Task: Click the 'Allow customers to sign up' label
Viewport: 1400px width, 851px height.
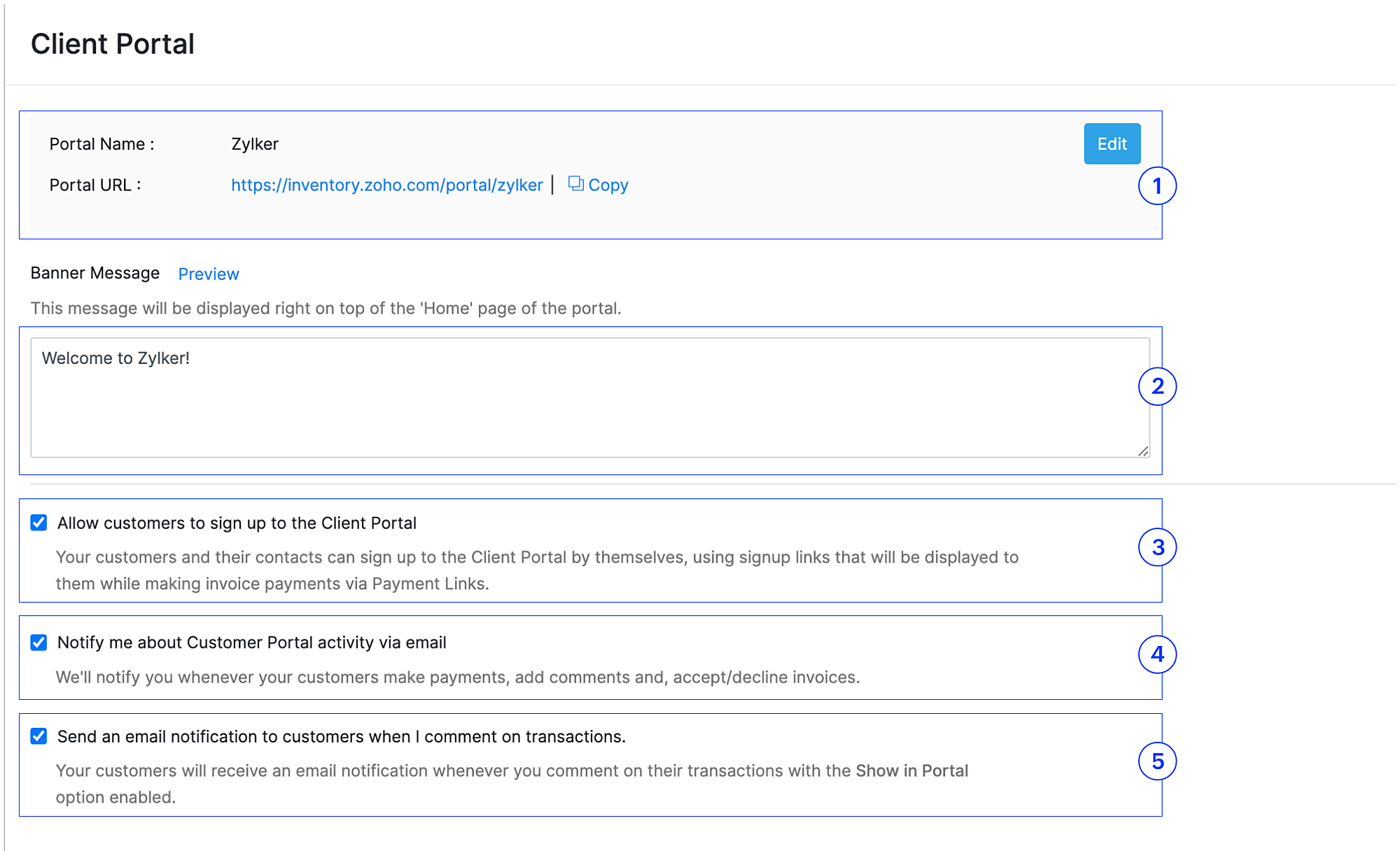Action: pos(237,523)
